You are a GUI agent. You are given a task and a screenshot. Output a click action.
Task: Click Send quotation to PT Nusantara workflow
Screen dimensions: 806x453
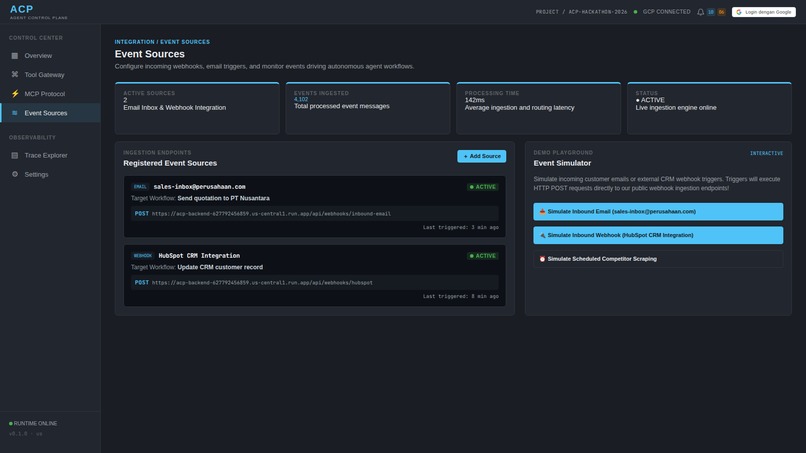pos(223,198)
